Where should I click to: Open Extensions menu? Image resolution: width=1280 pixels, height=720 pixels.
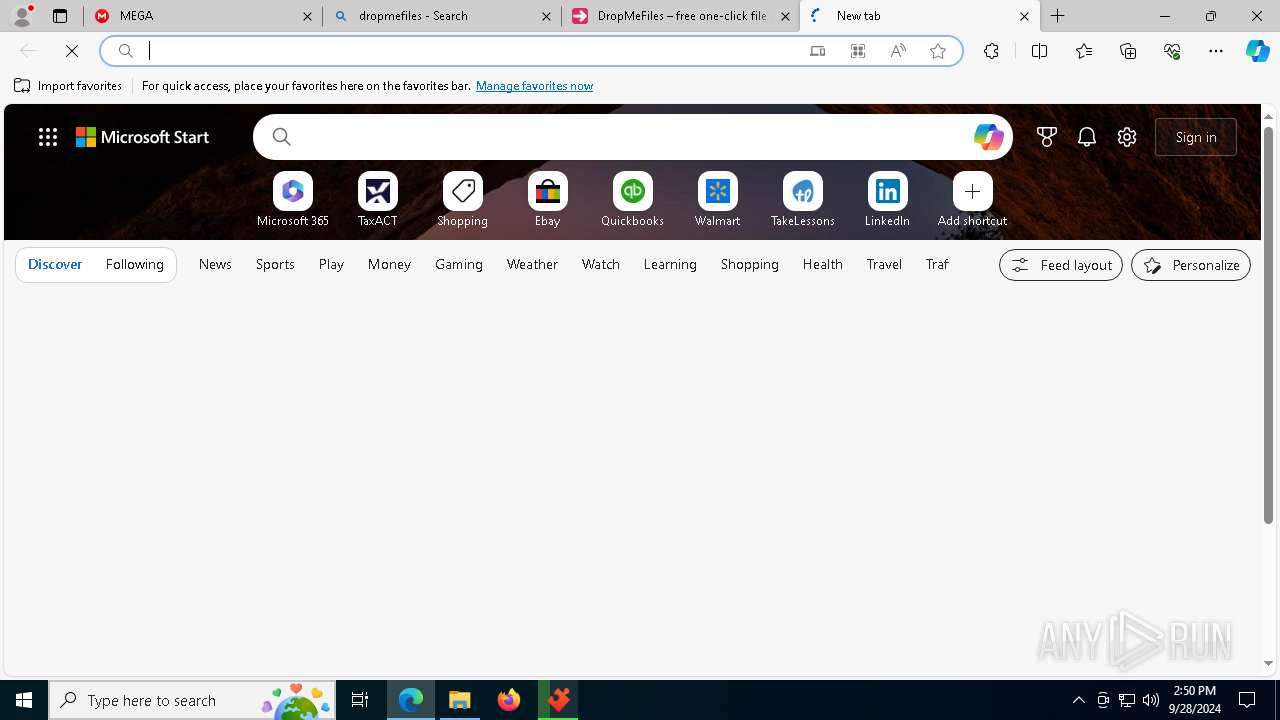pyautogui.click(x=991, y=51)
